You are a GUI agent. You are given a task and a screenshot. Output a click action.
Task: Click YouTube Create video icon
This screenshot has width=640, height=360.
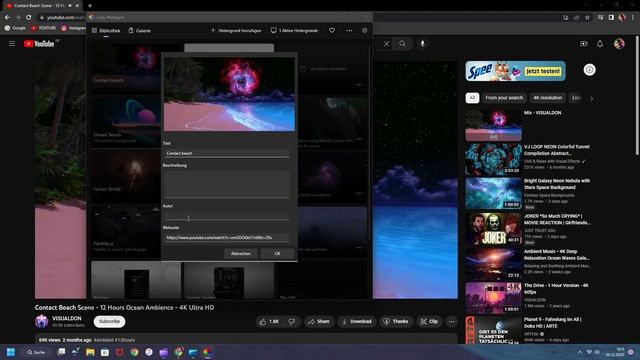point(584,44)
